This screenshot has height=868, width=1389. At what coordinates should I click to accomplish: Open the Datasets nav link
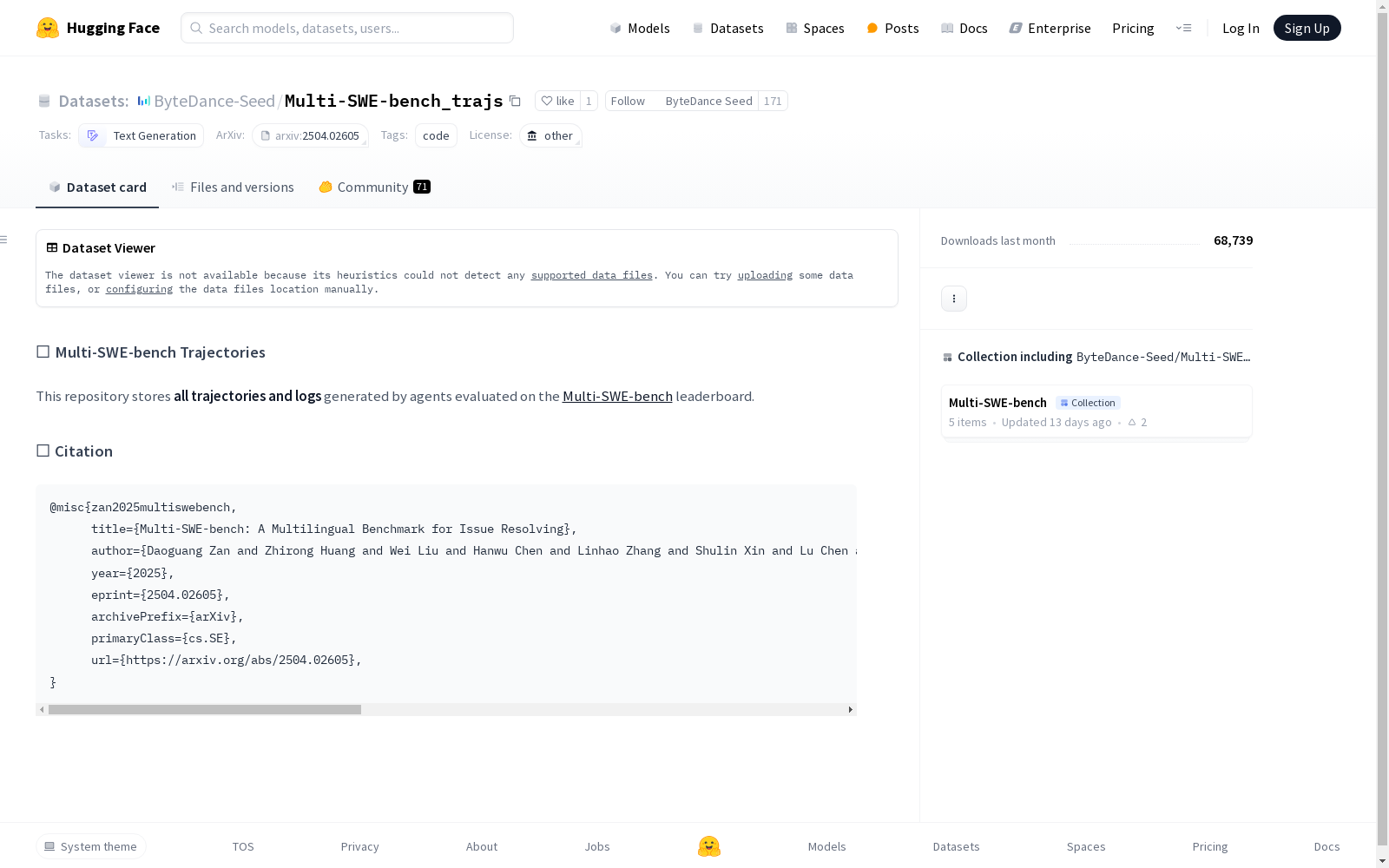click(x=727, y=28)
